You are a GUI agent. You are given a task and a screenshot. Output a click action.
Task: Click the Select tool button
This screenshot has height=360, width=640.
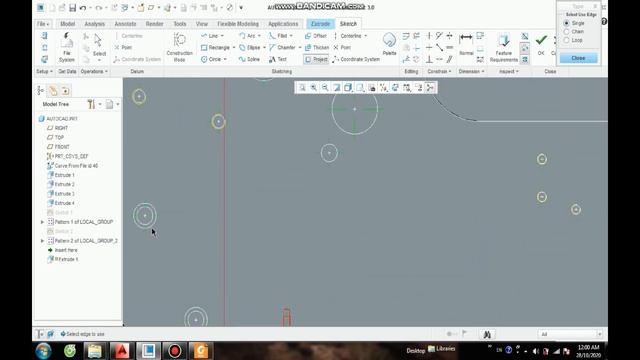click(x=99, y=47)
